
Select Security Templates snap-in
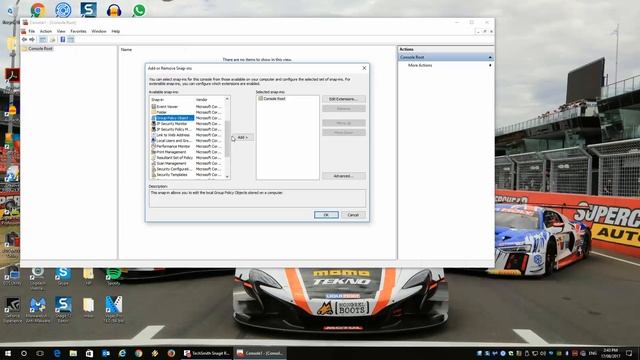coord(187,175)
